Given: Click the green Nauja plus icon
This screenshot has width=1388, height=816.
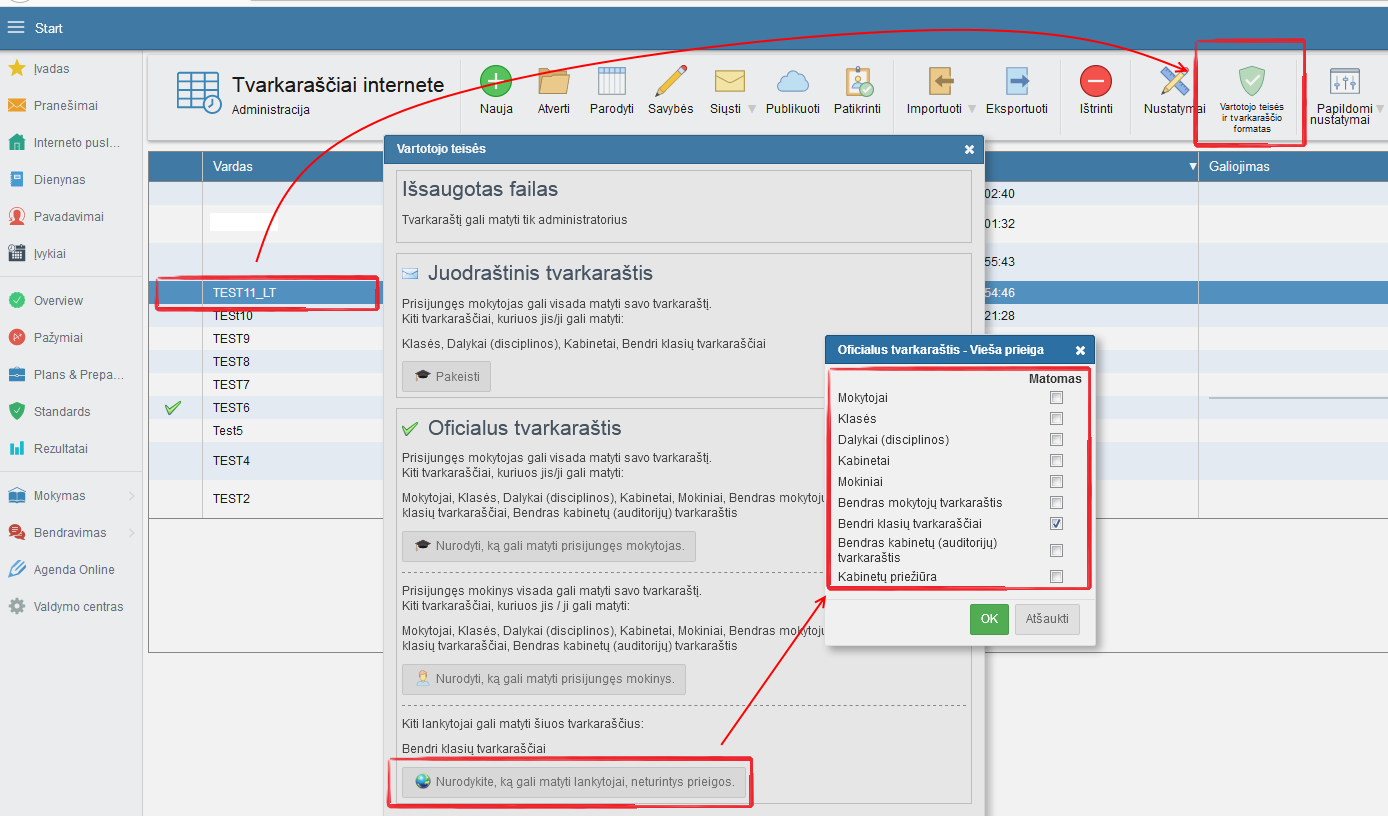Looking at the screenshot, I should pos(495,82).
